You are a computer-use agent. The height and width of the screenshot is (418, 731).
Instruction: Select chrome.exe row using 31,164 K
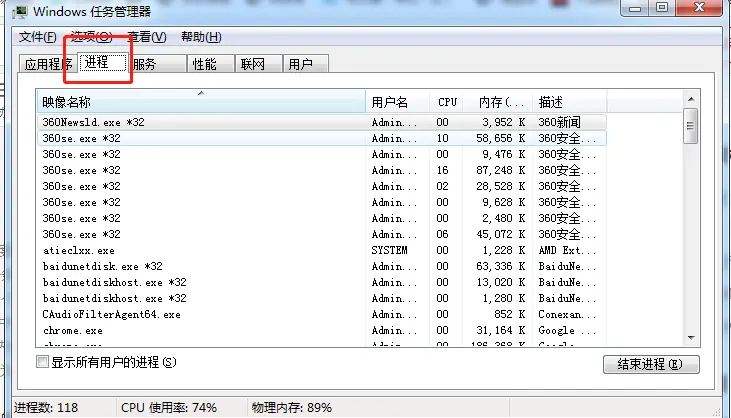point(322,330)
